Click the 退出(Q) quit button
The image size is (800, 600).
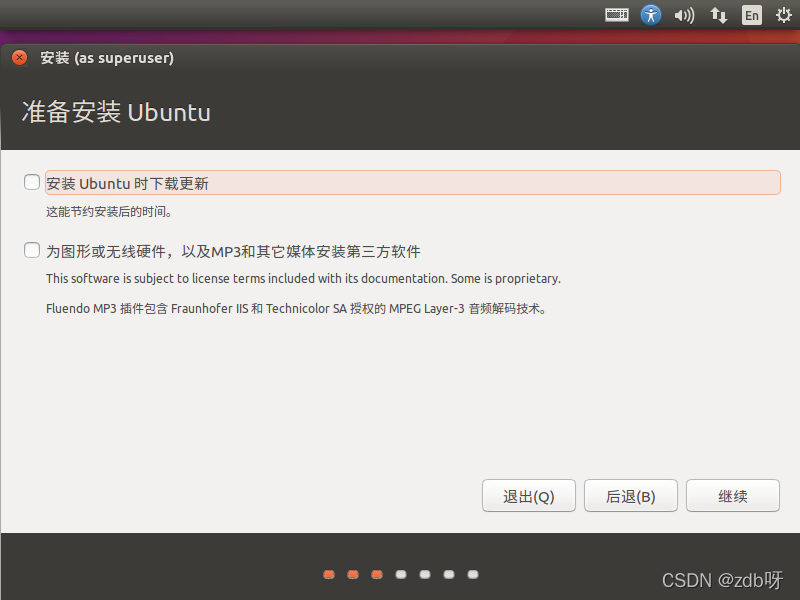529,495
